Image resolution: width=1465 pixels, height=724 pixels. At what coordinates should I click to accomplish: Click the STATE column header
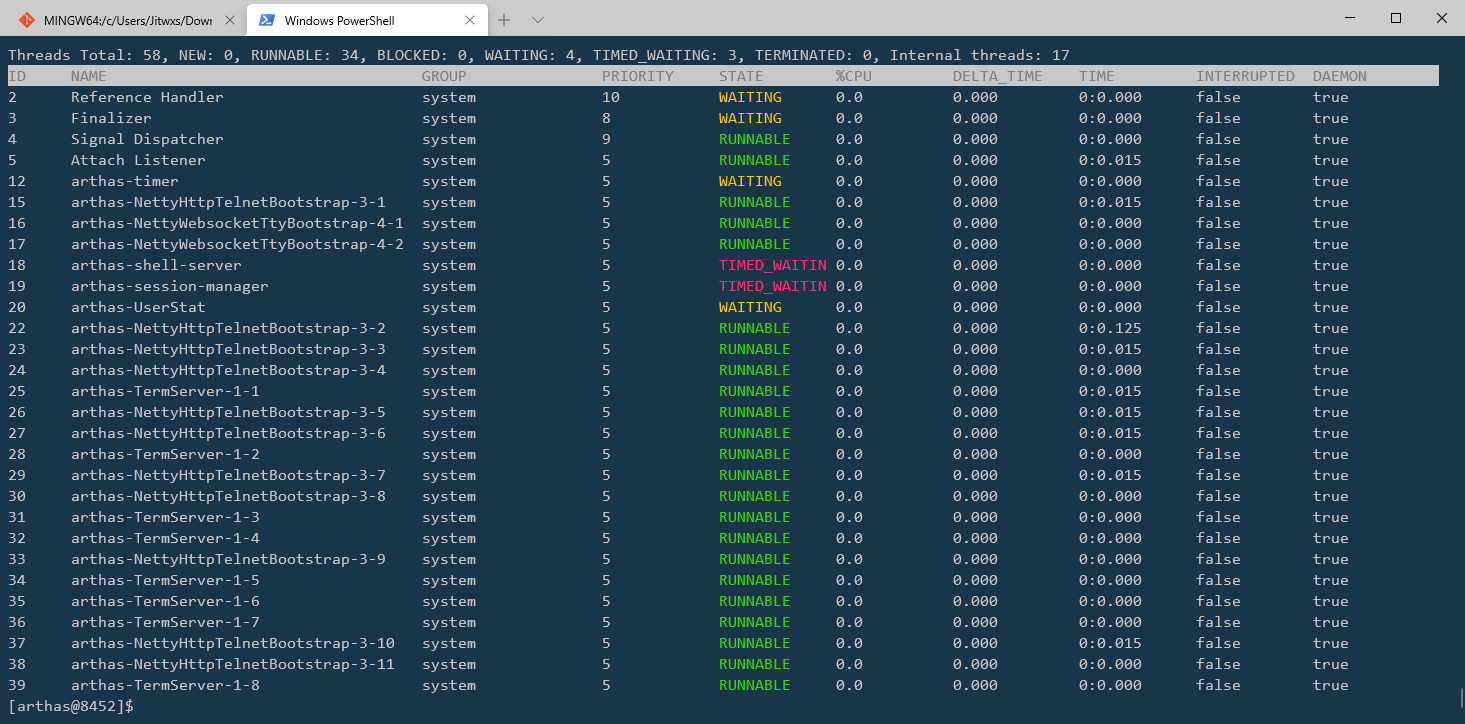(x=741, y=76)
